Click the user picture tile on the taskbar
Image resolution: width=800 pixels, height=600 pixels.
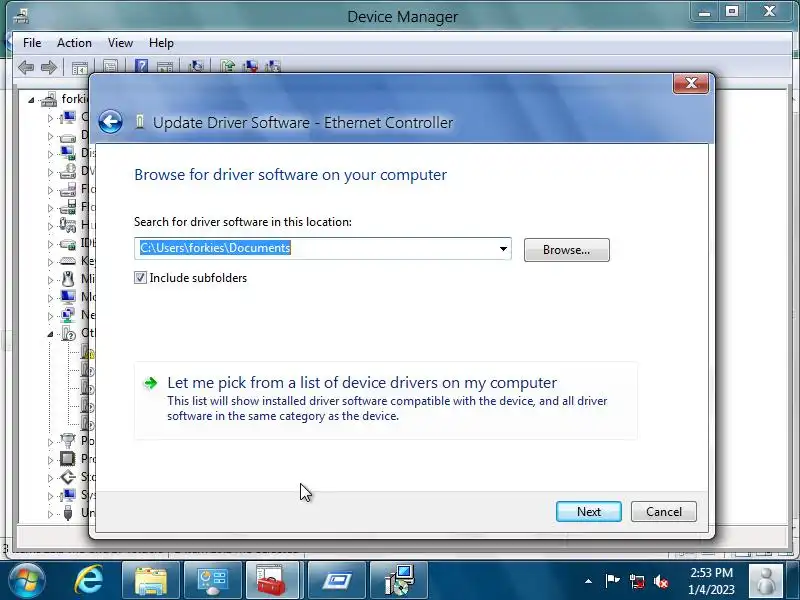point(766,581)
